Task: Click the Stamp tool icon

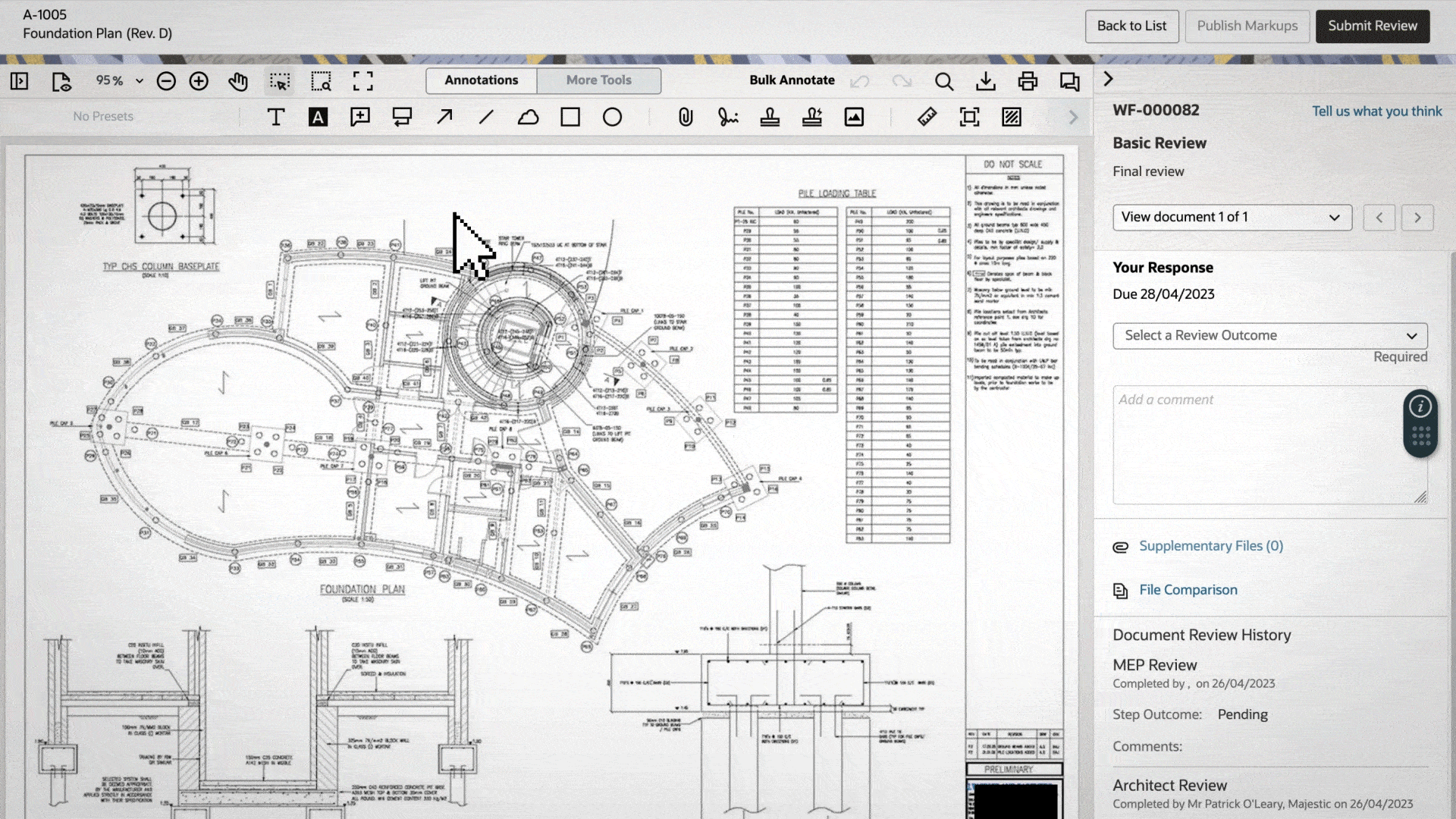Action: coord(770,117)
